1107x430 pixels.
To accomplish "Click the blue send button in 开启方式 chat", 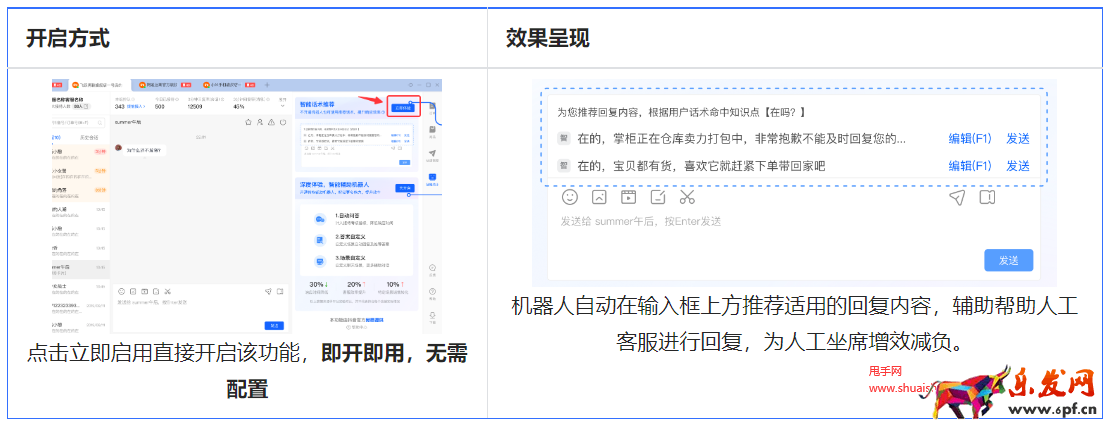I will coord(274,326).
